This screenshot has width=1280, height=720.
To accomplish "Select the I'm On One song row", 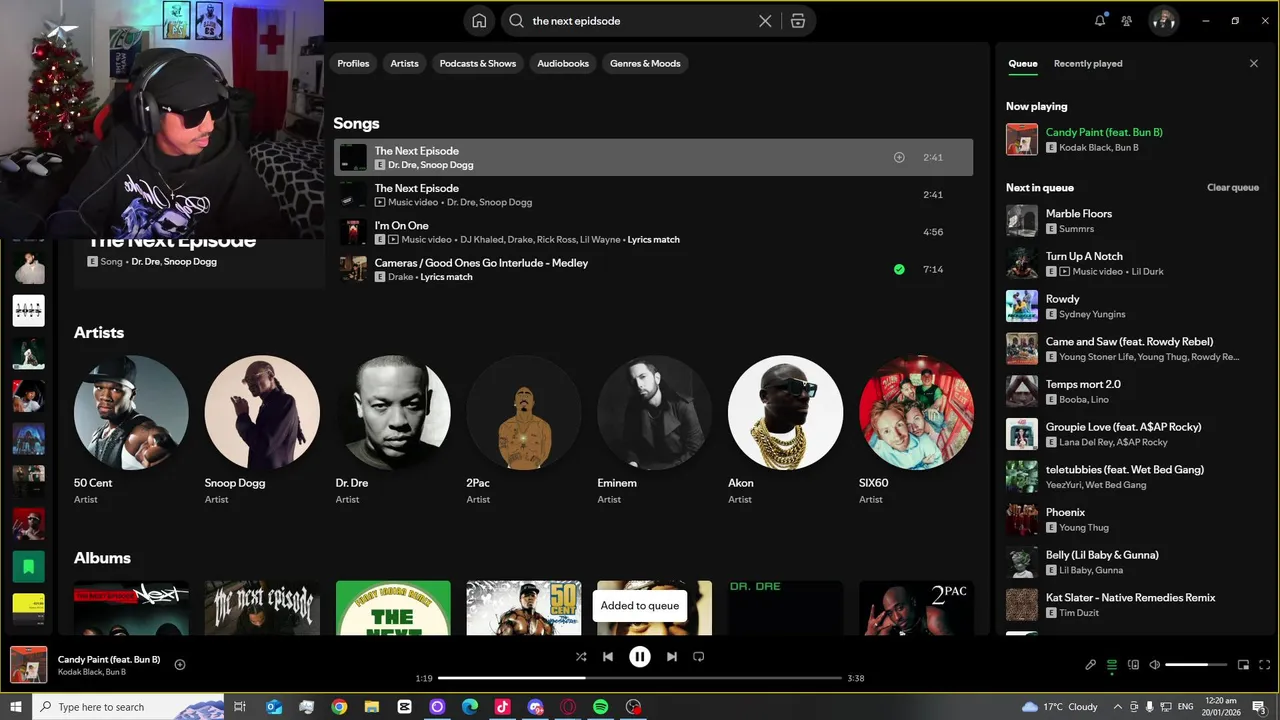I will 653,232.
